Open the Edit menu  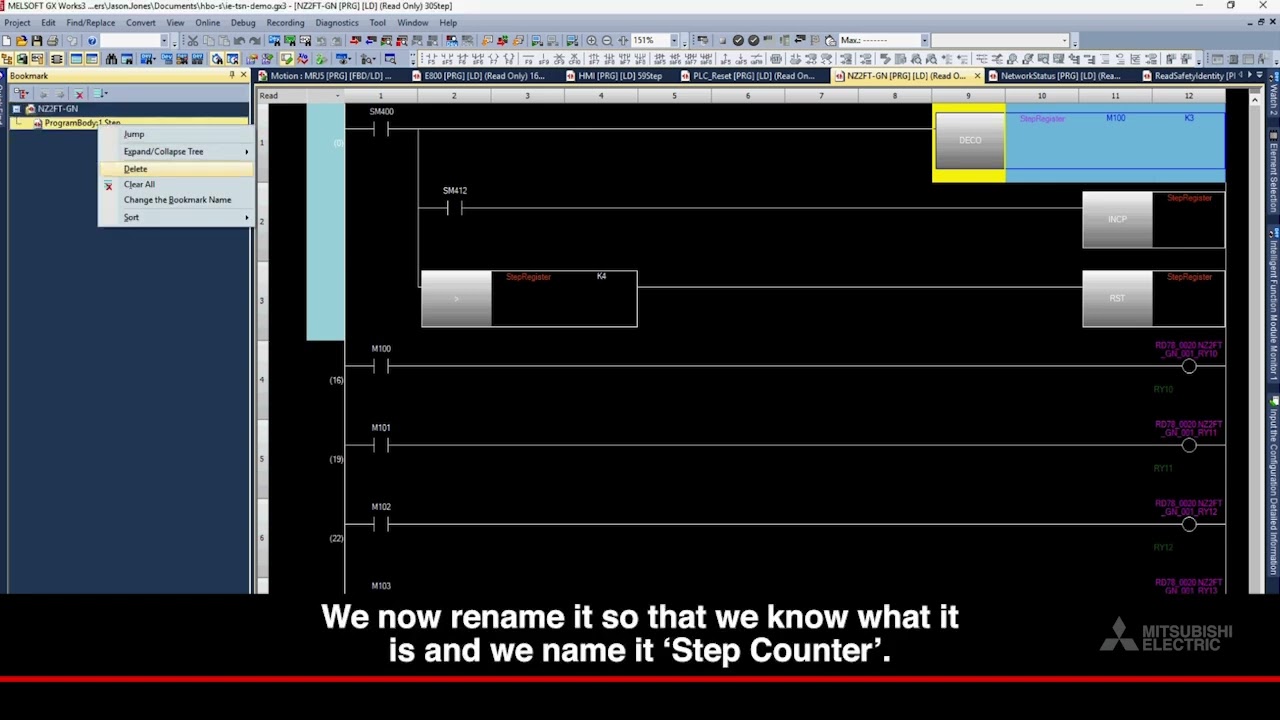pyautogui.click(x=48, y=23)
